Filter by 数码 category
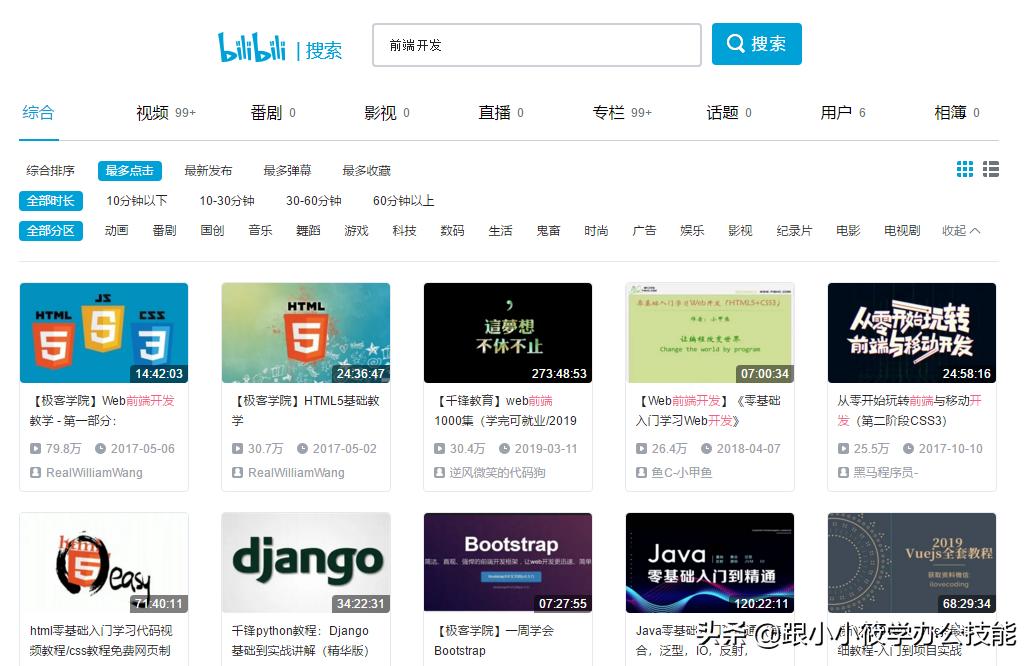 (452, 231)
